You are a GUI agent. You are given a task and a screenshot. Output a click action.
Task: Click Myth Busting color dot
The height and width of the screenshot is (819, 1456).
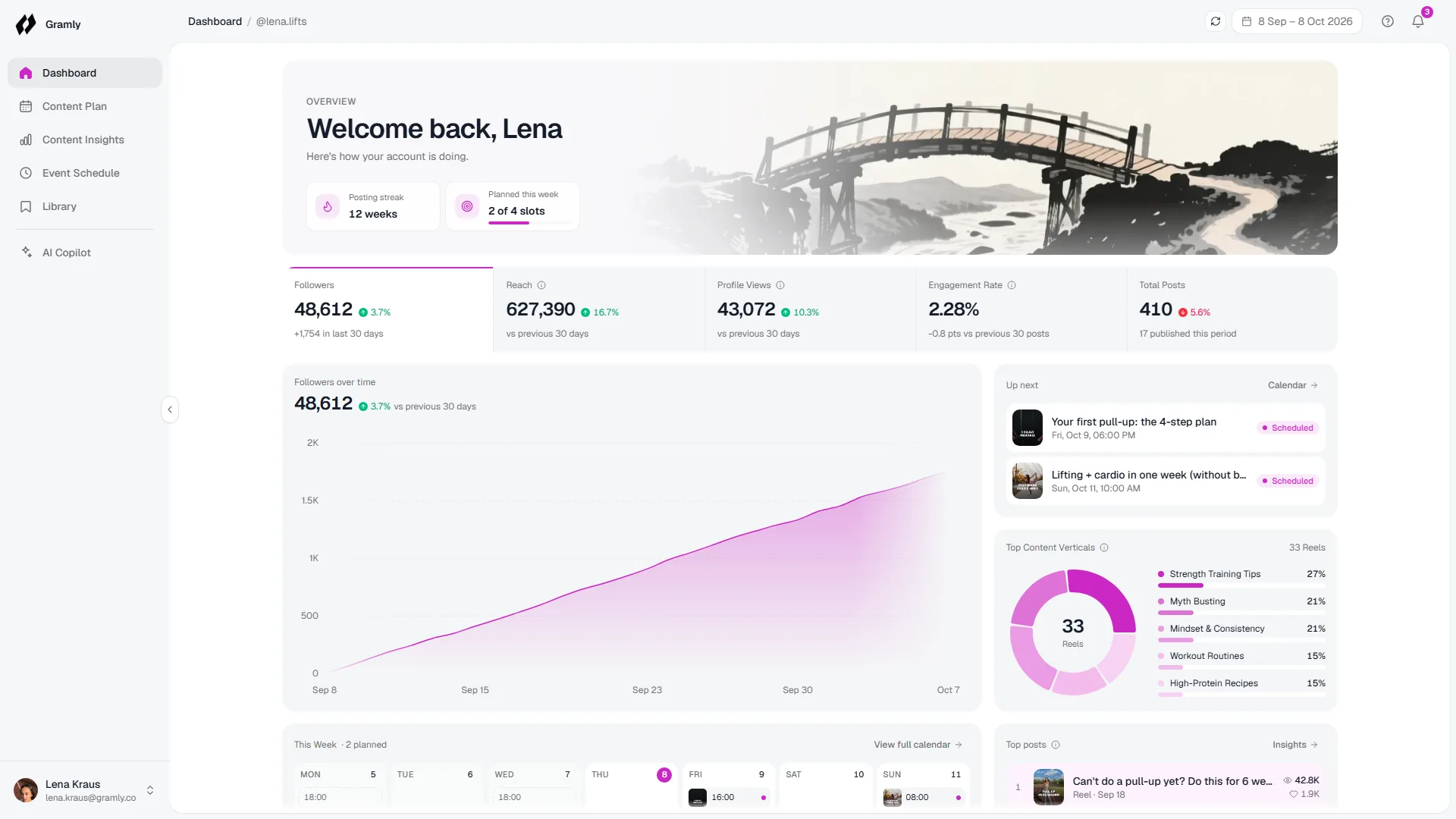coord(1161,601)
